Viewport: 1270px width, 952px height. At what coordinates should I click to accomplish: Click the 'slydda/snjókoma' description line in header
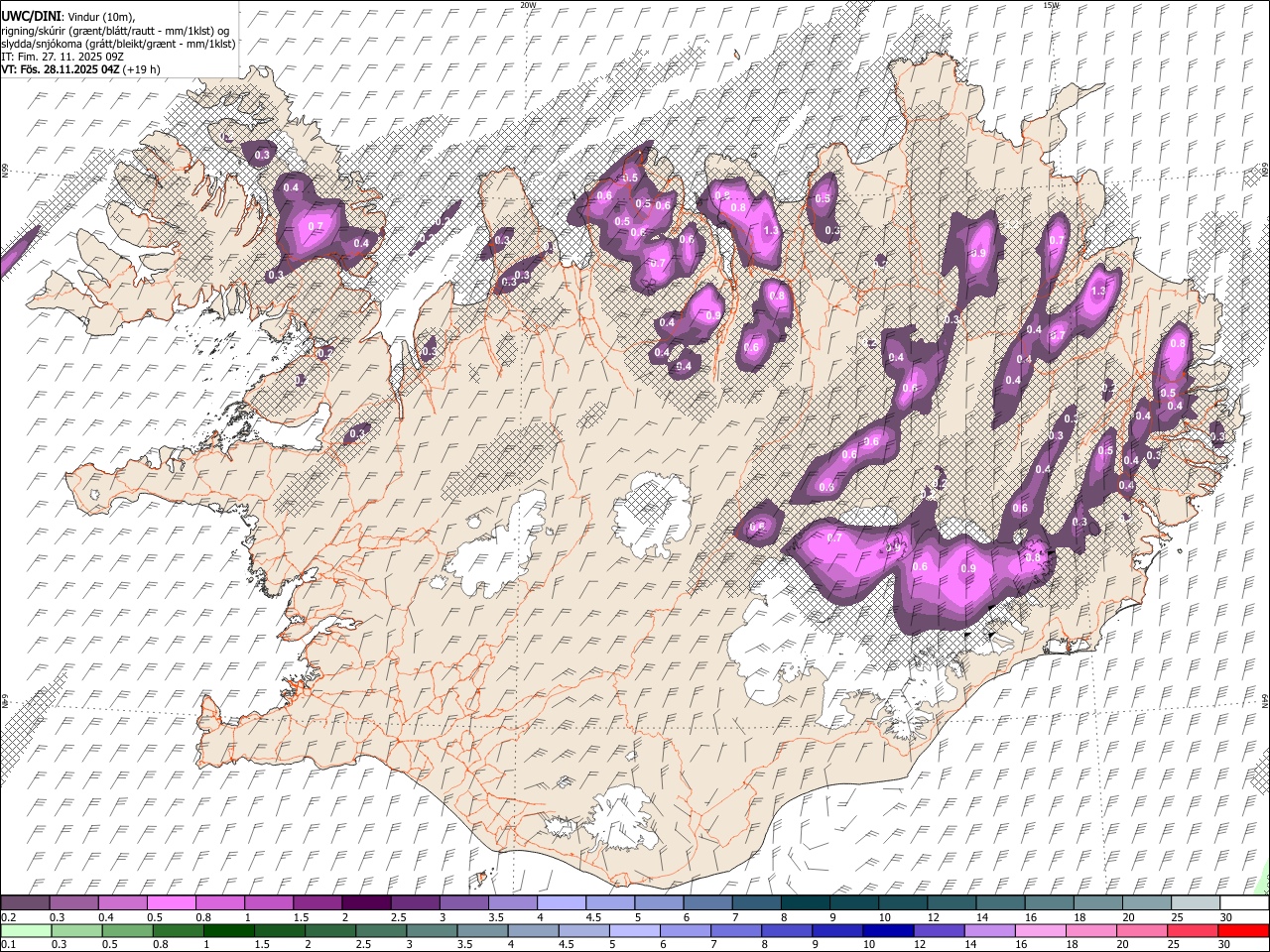coord(118,44)
